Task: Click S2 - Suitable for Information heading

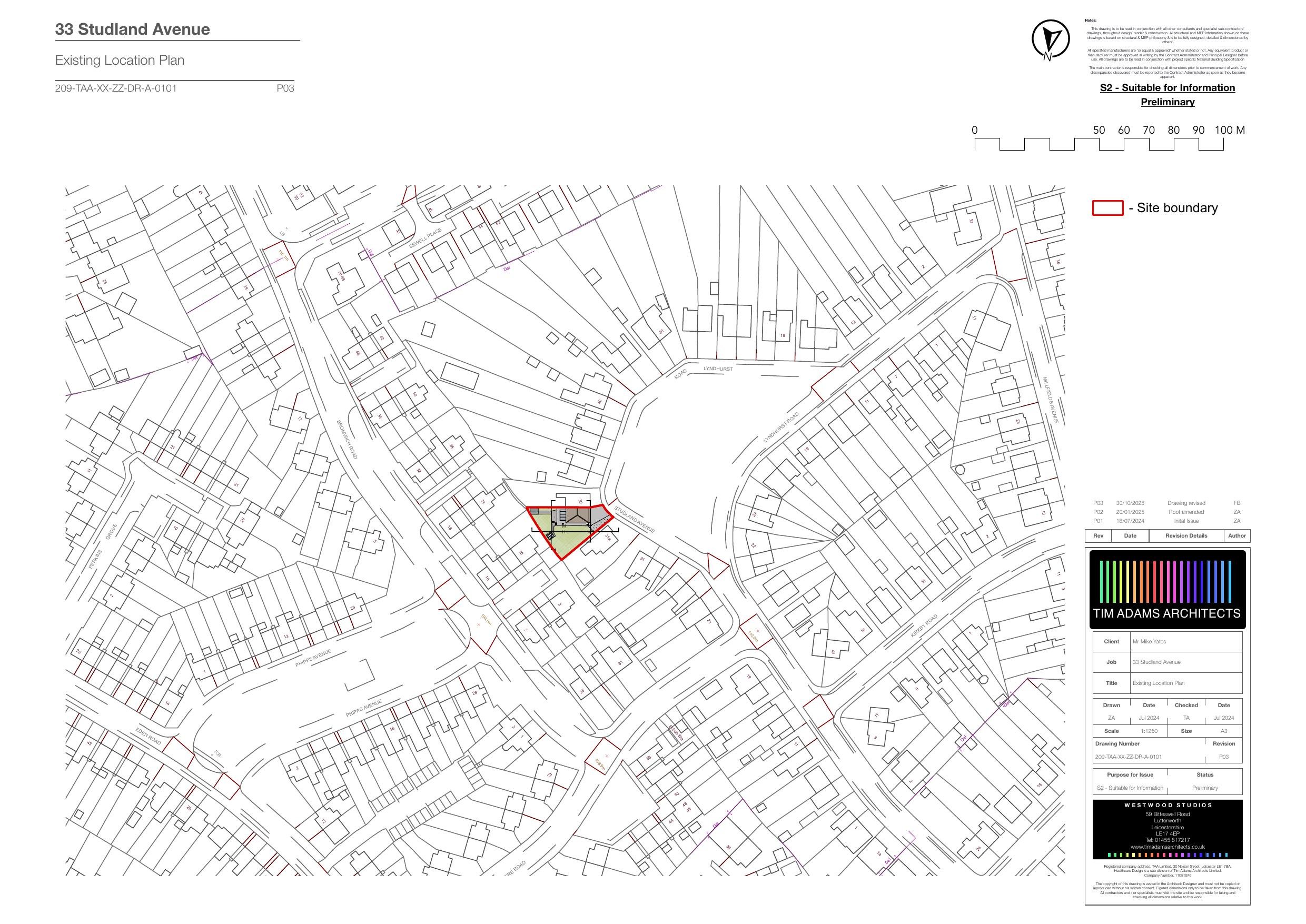Action: click(x=1167, y=87)
